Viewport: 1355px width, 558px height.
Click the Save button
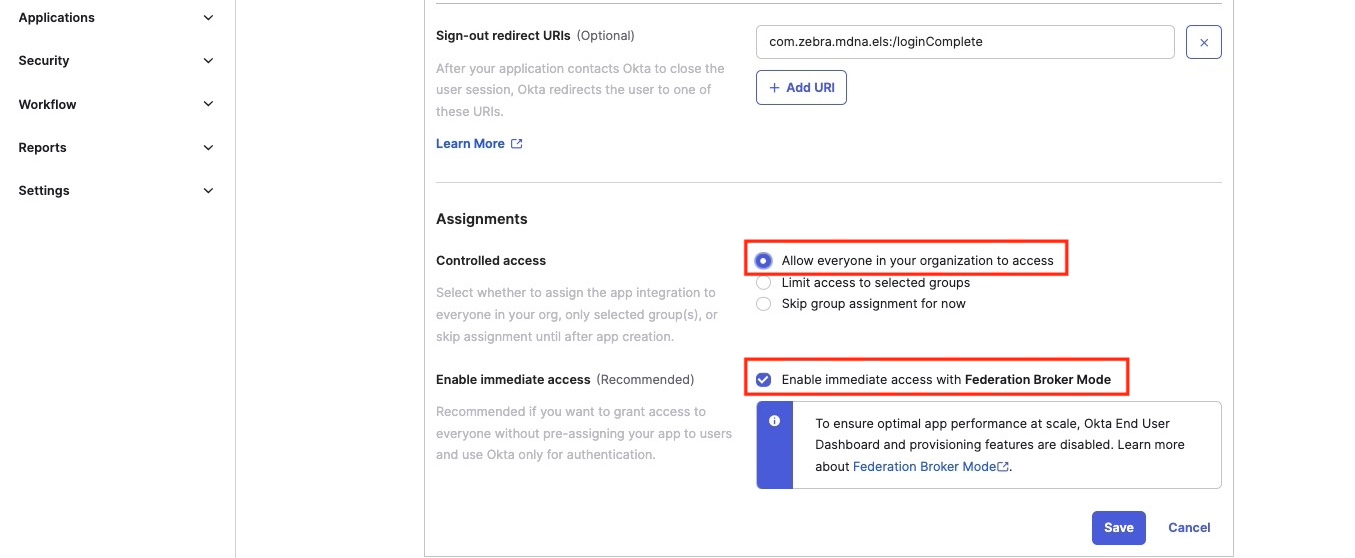pos(1118,528)
